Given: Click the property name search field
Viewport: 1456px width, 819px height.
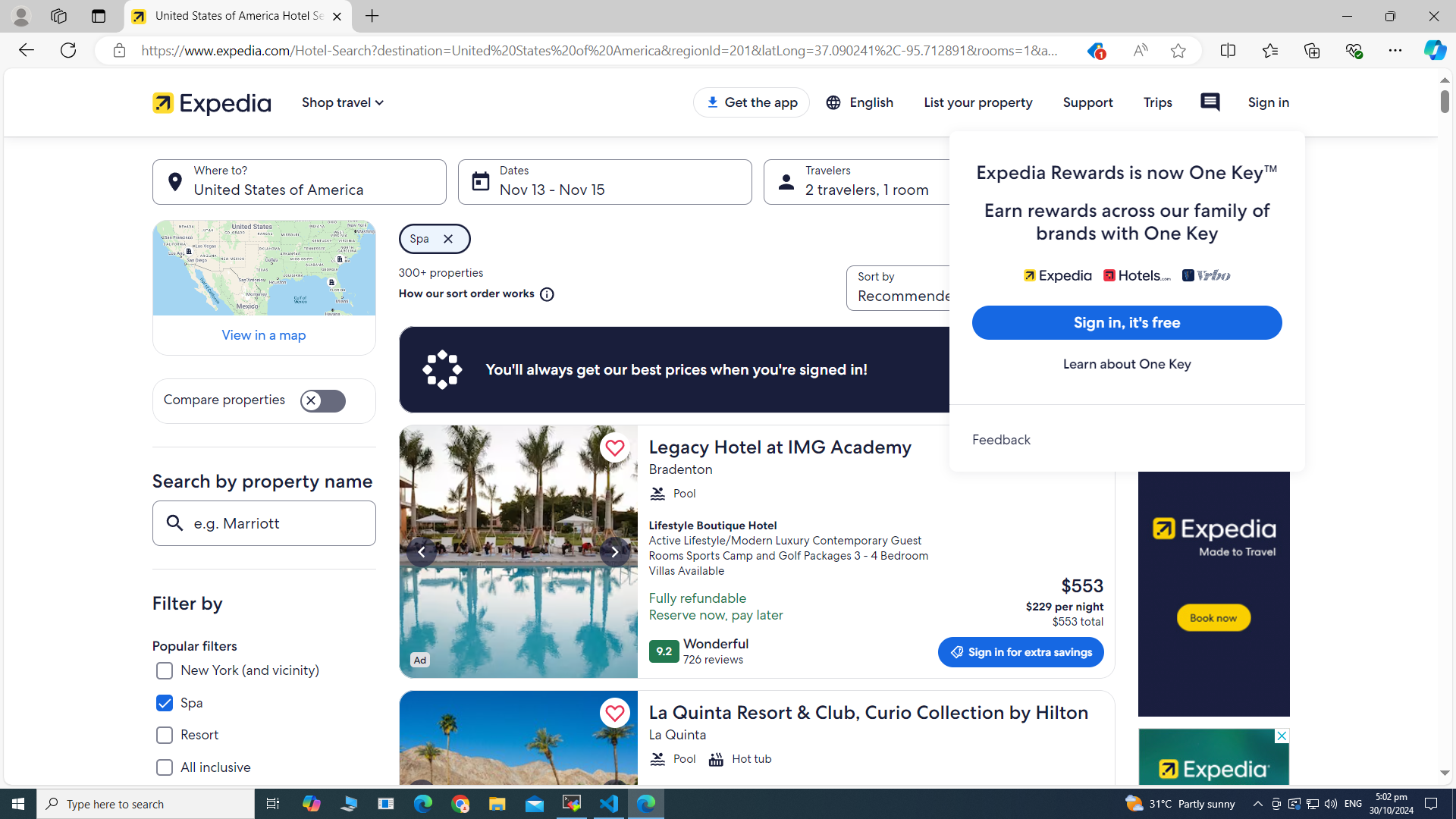Looking at the screenshot, I should click(x=264, y=523).
